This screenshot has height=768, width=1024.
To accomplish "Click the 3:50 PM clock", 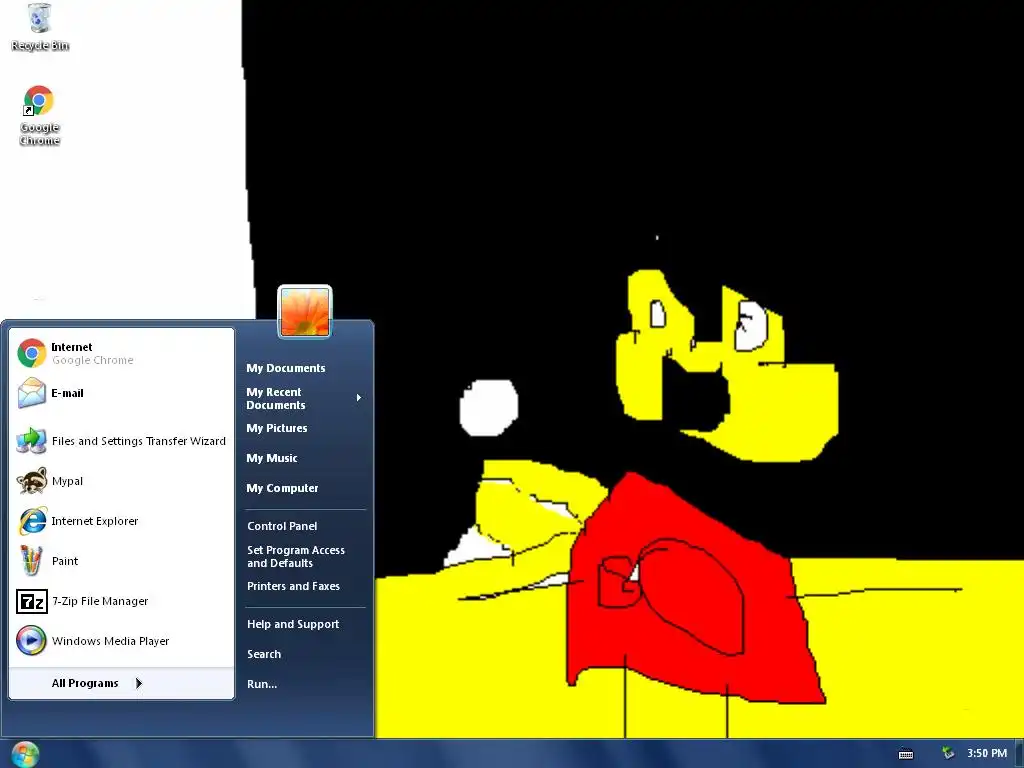I will (987, 753).
